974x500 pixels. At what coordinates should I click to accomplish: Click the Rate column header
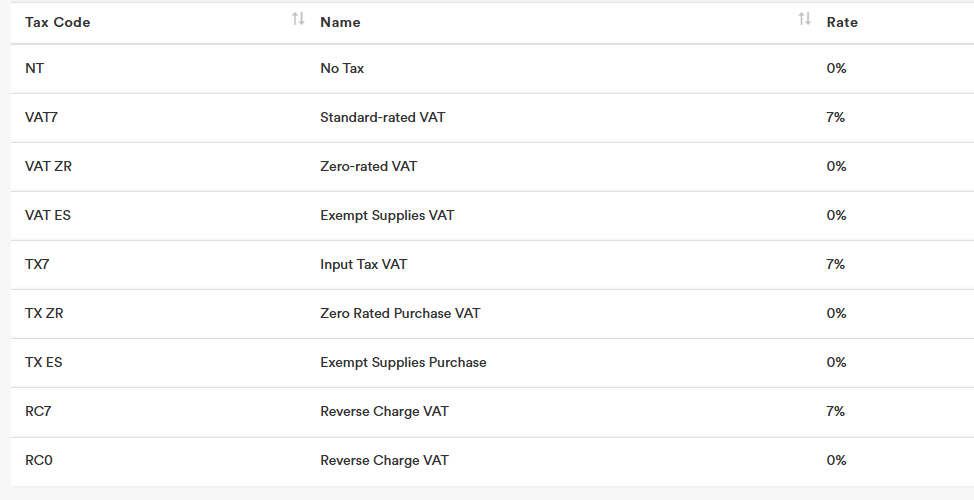tap(842, 22)
